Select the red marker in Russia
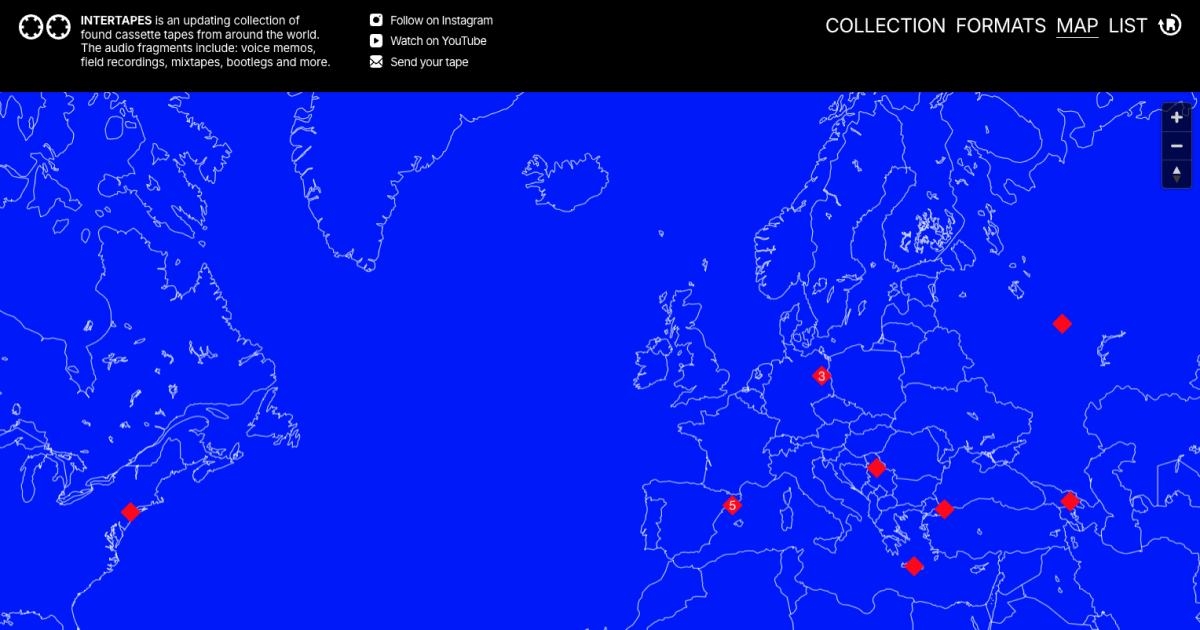This screenshot has width=1200, height=630. pyautogui.click(x=1062, y=323)
